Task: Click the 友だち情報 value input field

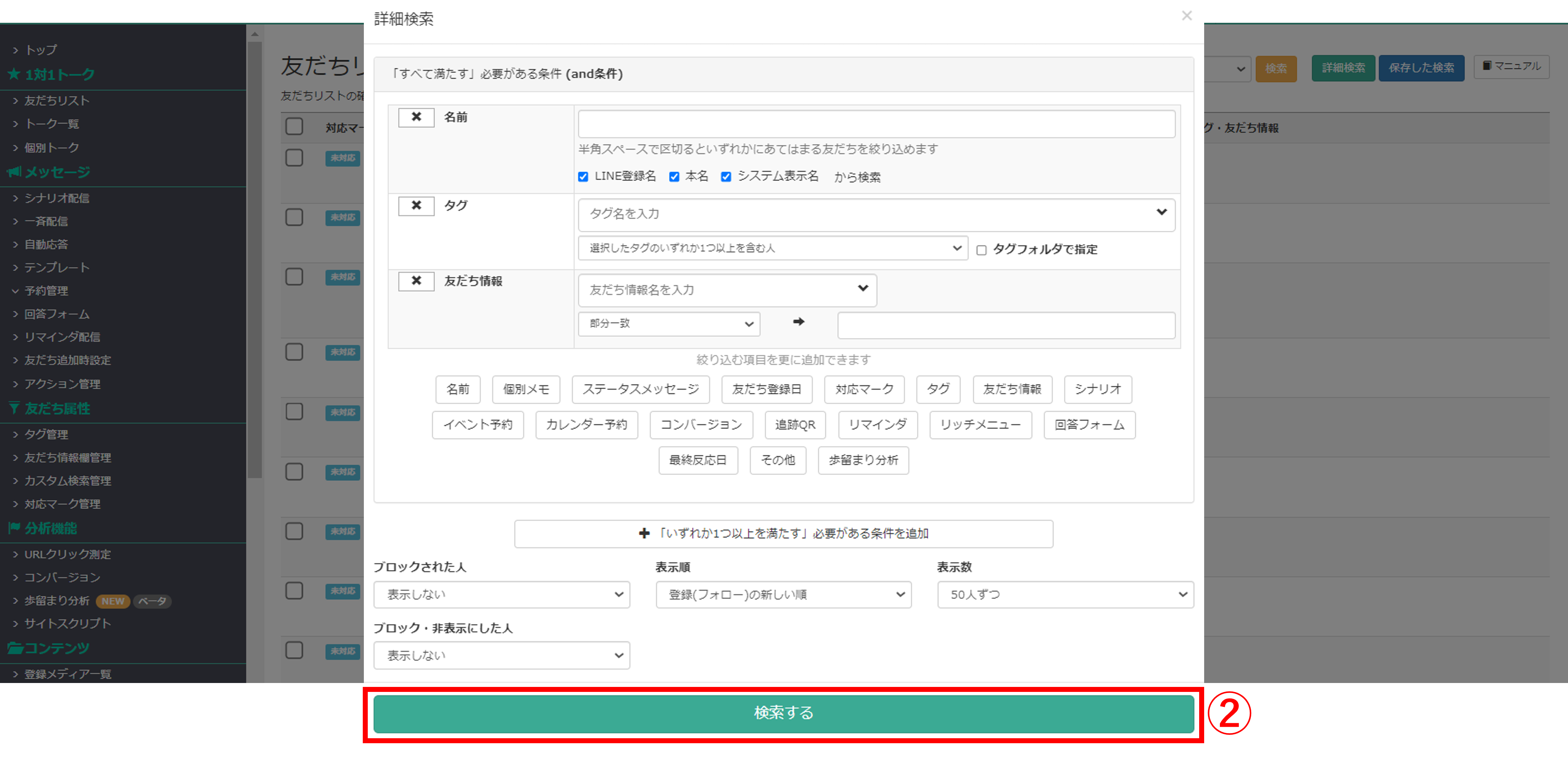Action: click(1006, 325)
